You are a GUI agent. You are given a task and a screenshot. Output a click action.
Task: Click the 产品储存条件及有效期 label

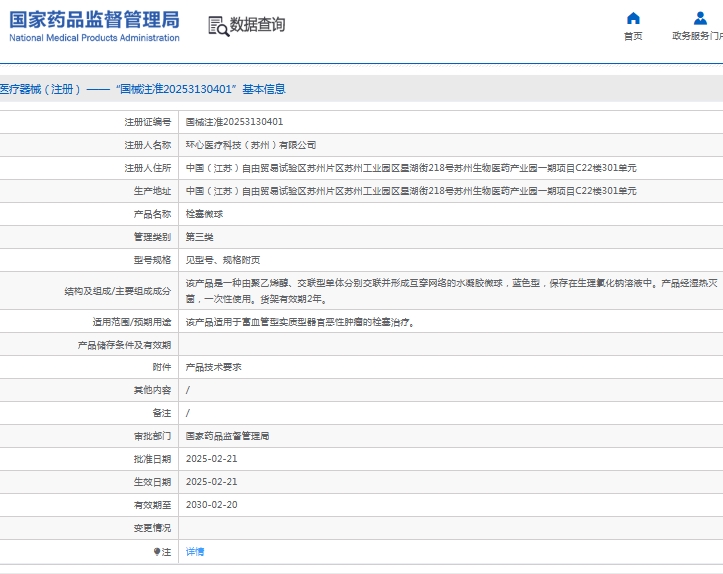point(124,345)
